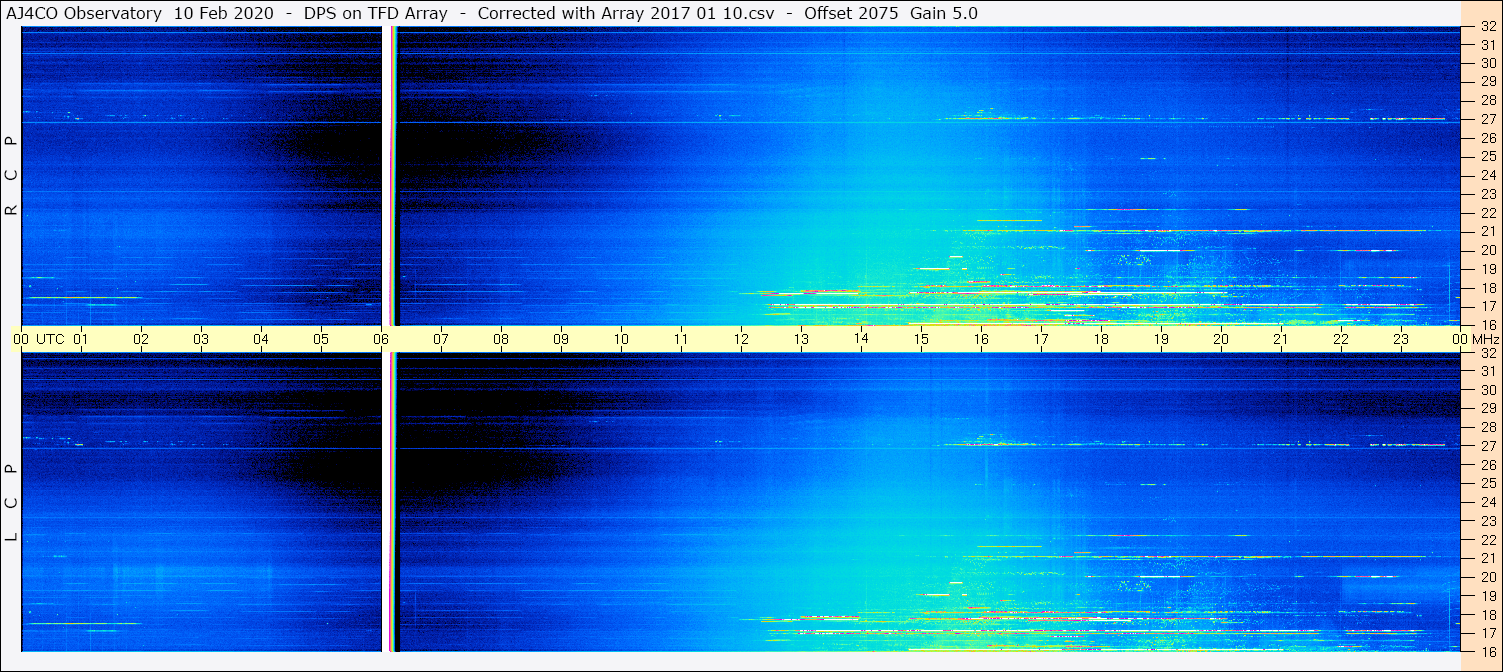Select hour marker 15 on the time axis
The height and width of the screenshot is (672, 1503).
pyautogui.click(x=921, y=339)
